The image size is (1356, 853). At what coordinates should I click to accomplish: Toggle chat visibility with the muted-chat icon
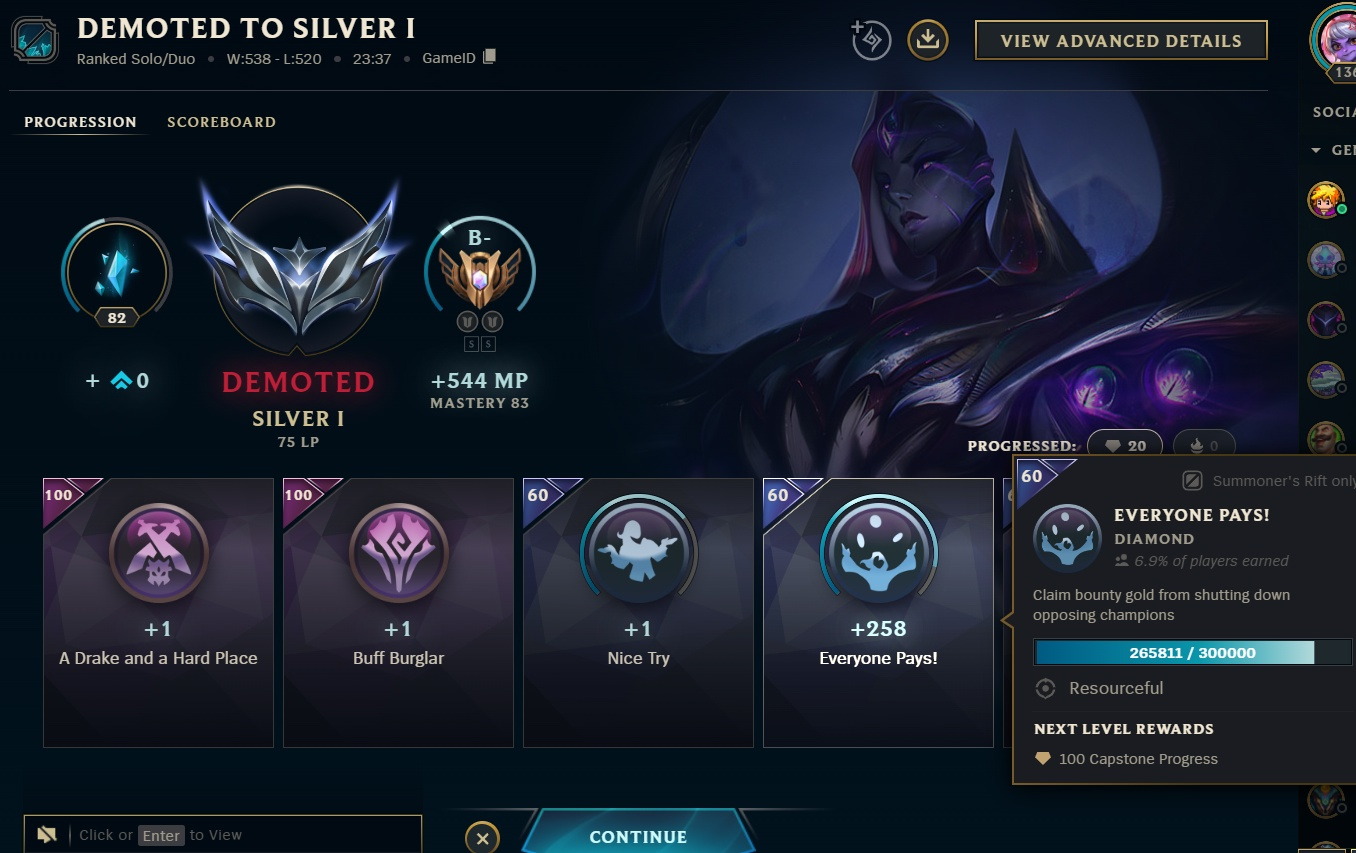(46, 834)
